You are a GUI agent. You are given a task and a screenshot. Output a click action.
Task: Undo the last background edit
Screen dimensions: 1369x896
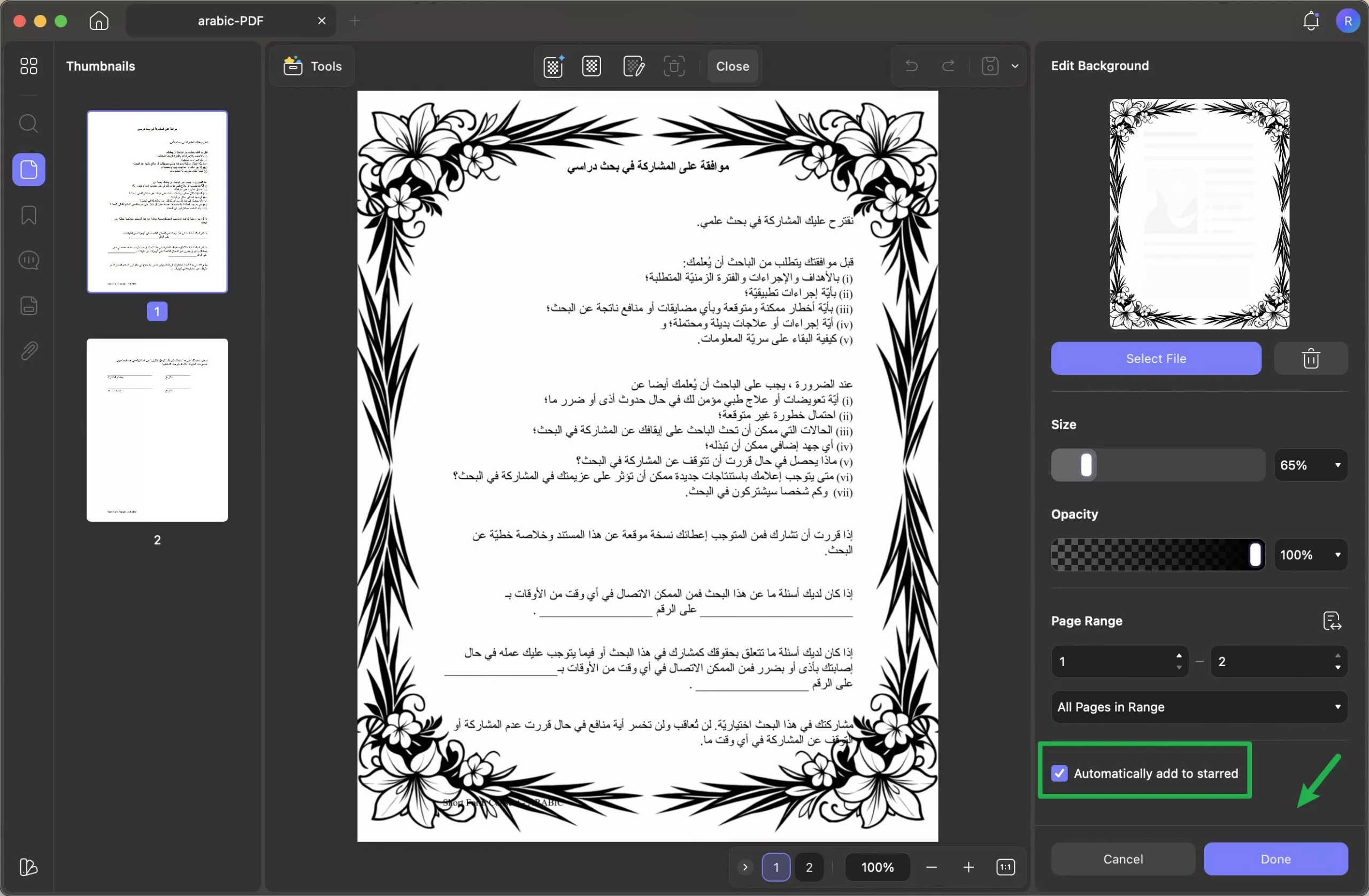click(911, 66)
